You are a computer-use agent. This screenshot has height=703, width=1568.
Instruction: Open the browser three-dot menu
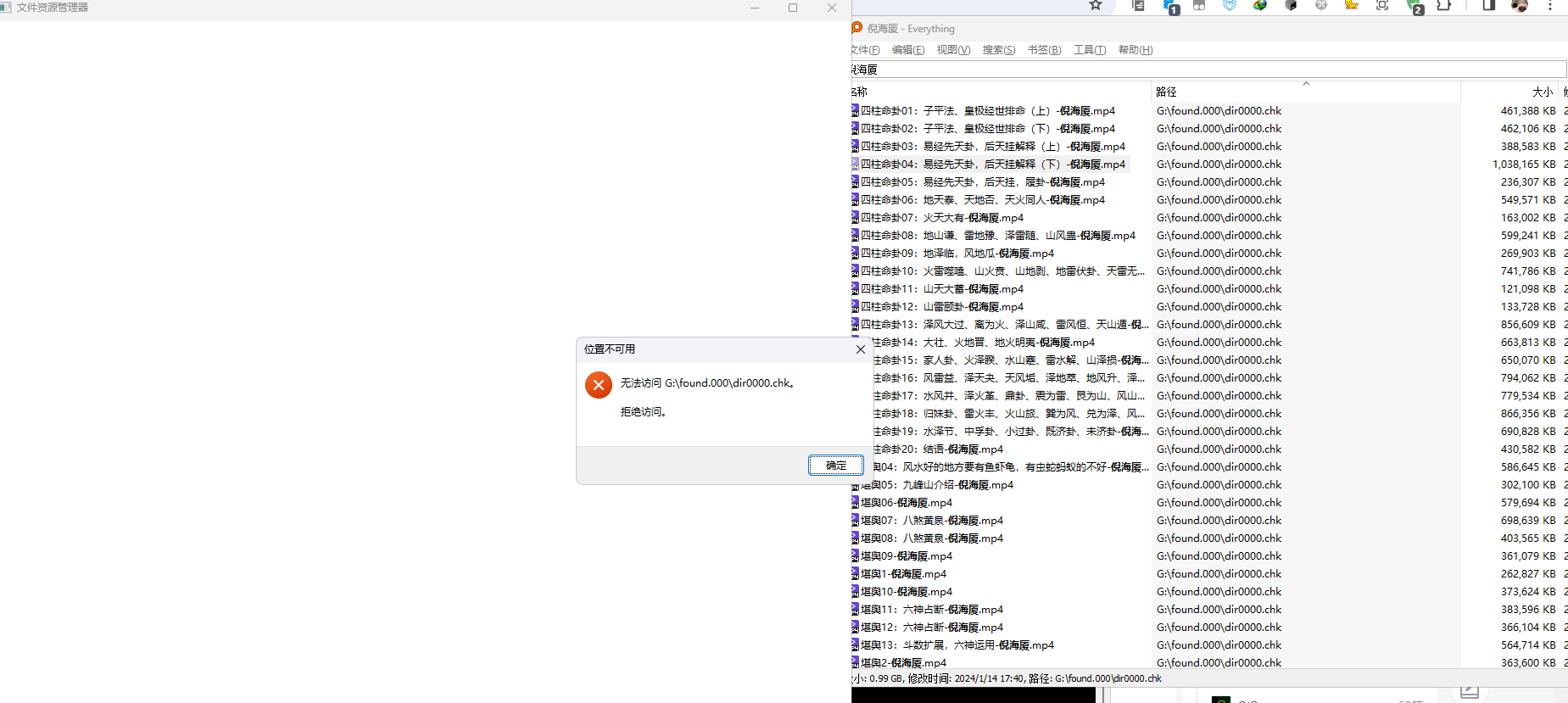click(x=1550, y=6)
